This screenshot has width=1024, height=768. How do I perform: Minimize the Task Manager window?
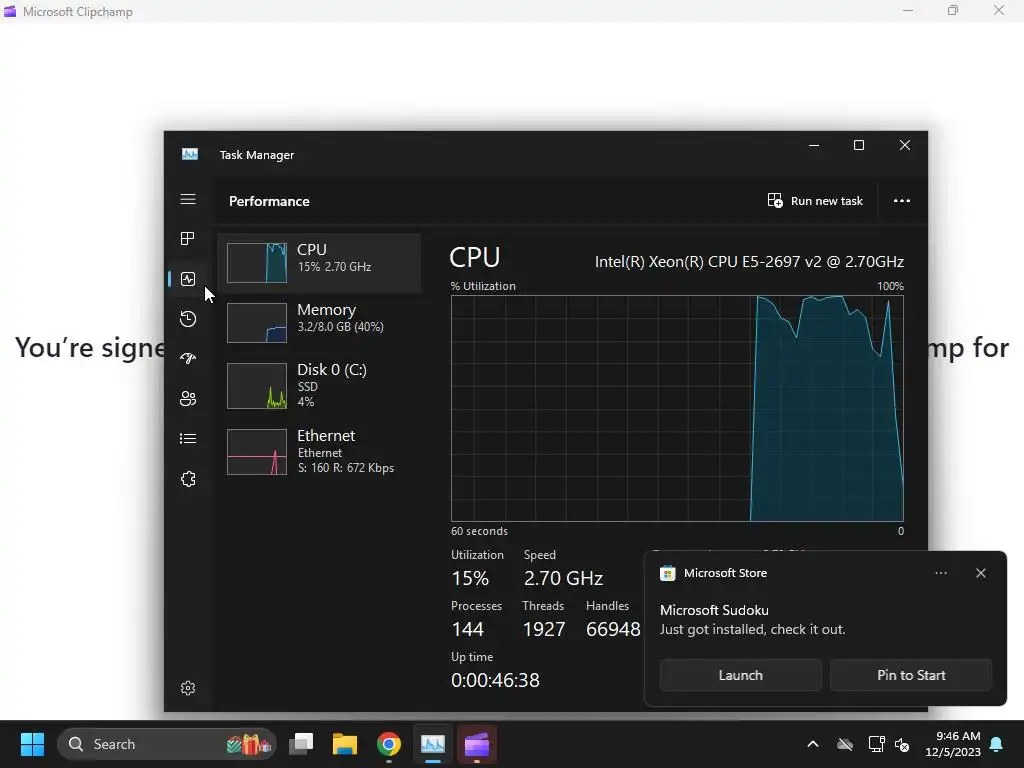click(814, 145)
